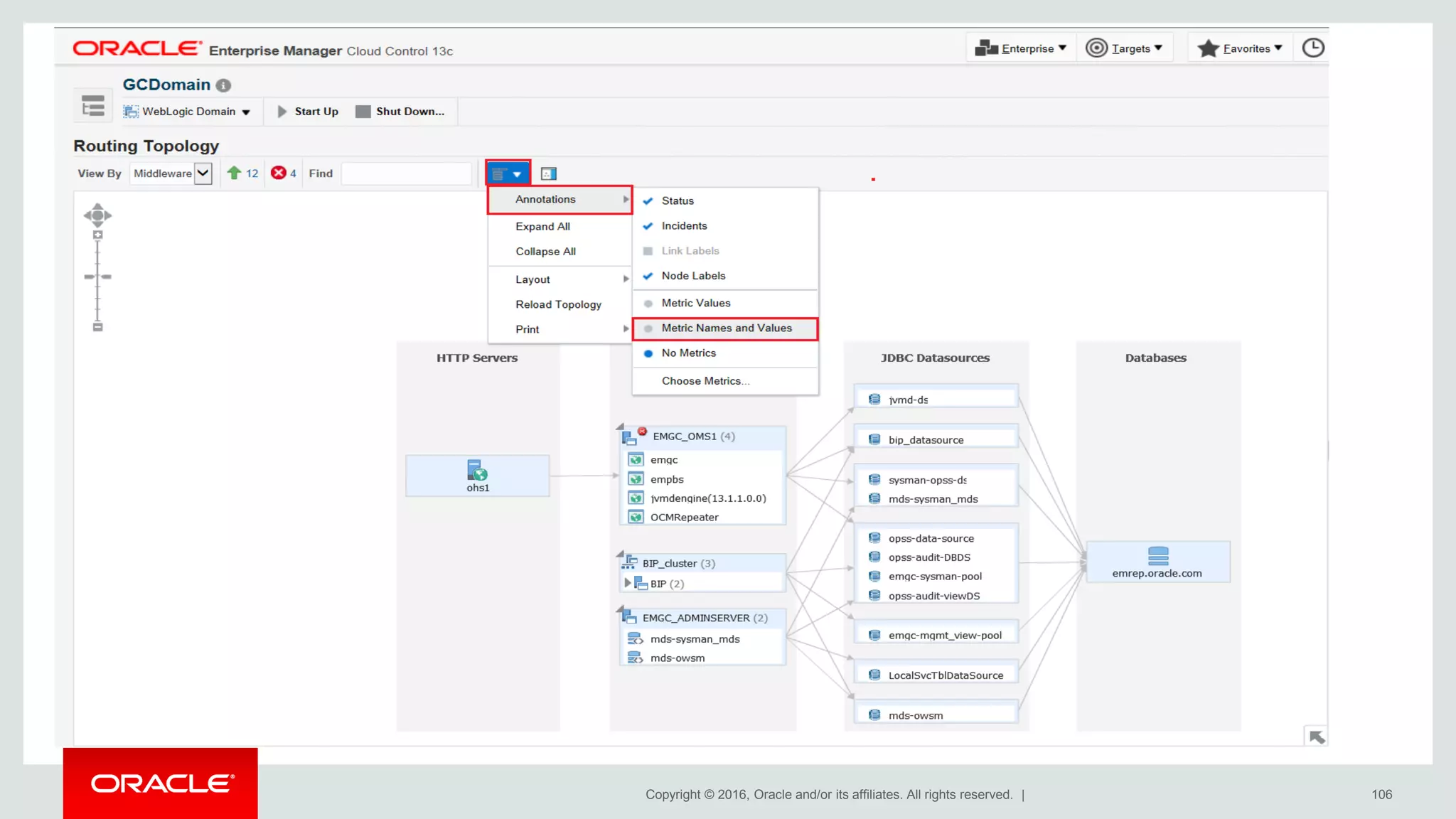Click the overview toggle icon beside options menu
Image resolution: width=1456 pixels, height=819 pixels.
tap(548, 174)
